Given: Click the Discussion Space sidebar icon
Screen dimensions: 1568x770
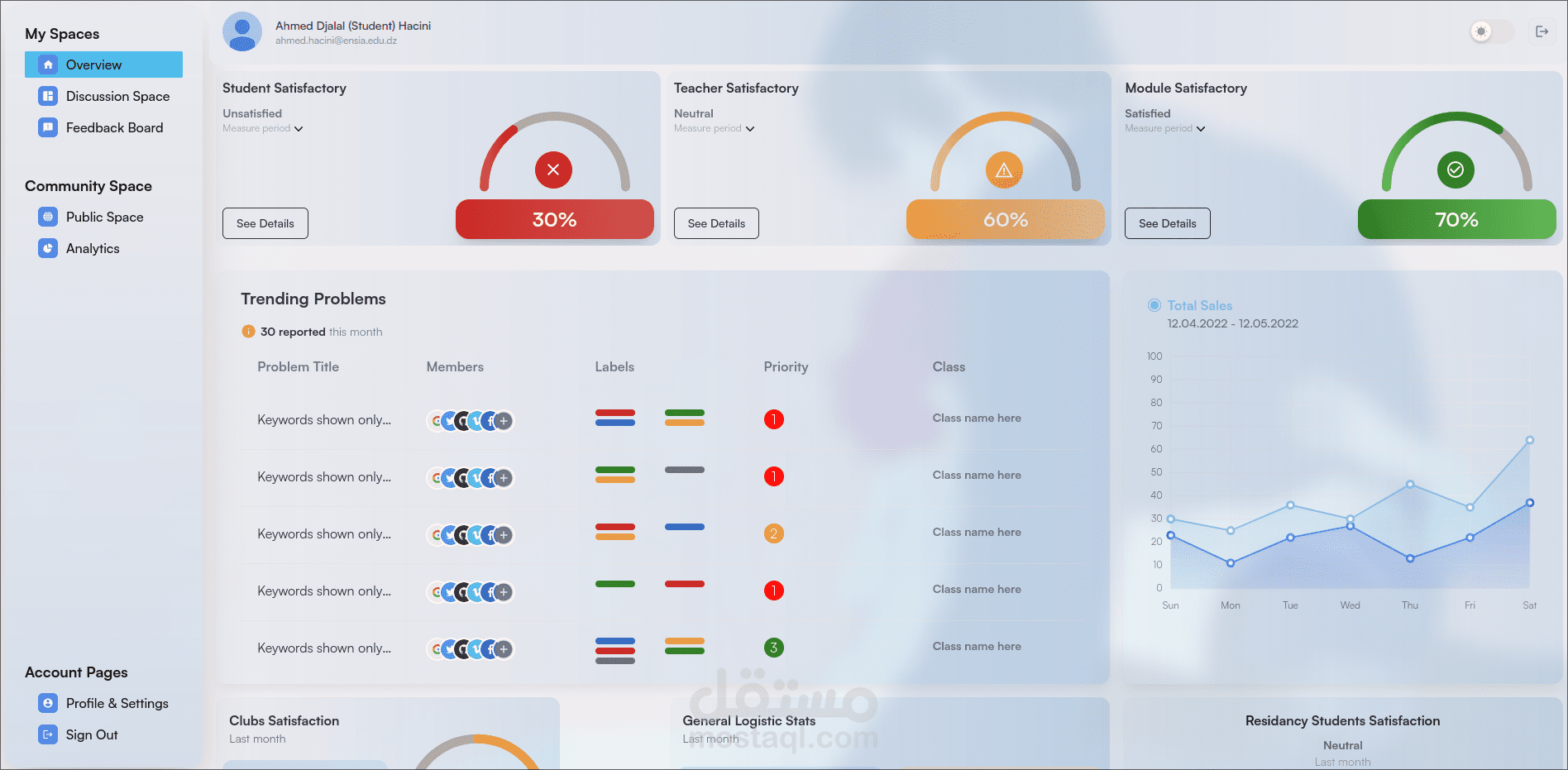Looking at the screenshot, I should pyautogui.click(x=48, y=96).
